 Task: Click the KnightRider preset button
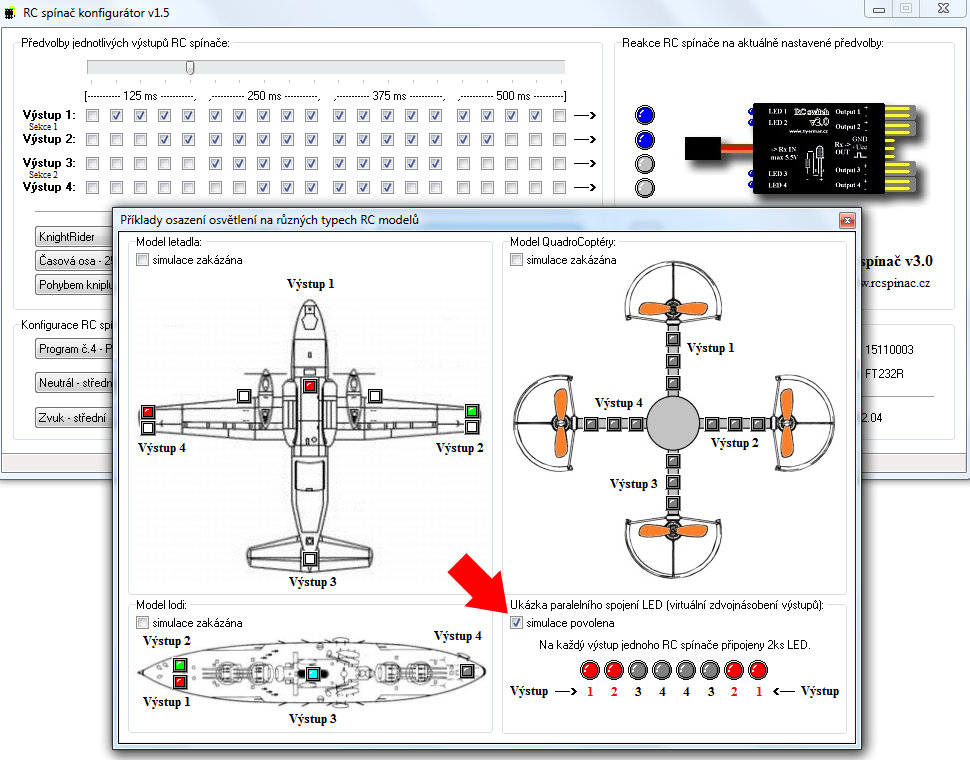coord(74,237)
